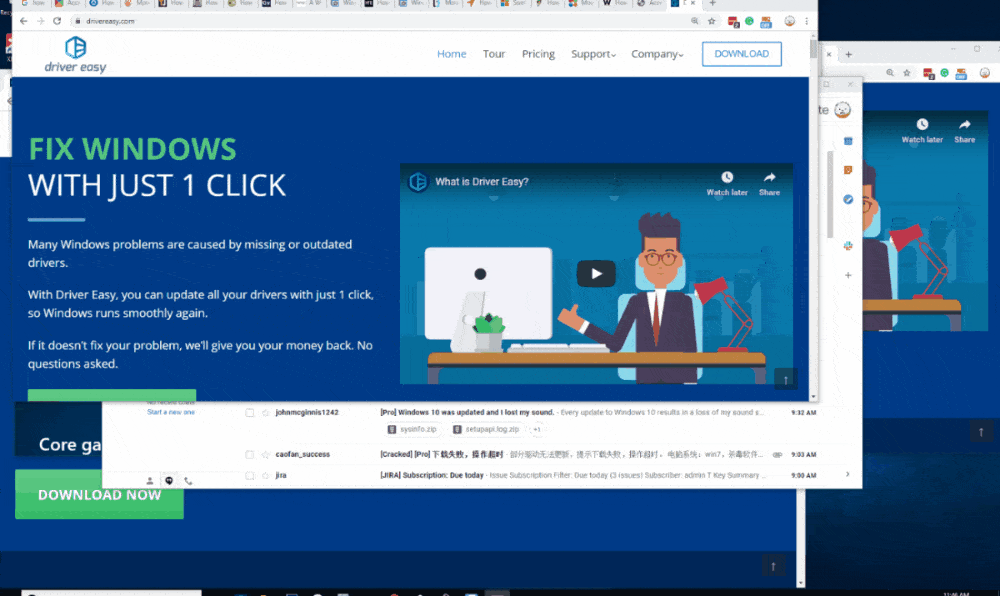The height and width of the screenshot is (596, 1000).
Task: Open the profile avatar in front browser toolbar
Action: [x=790, y=21]
